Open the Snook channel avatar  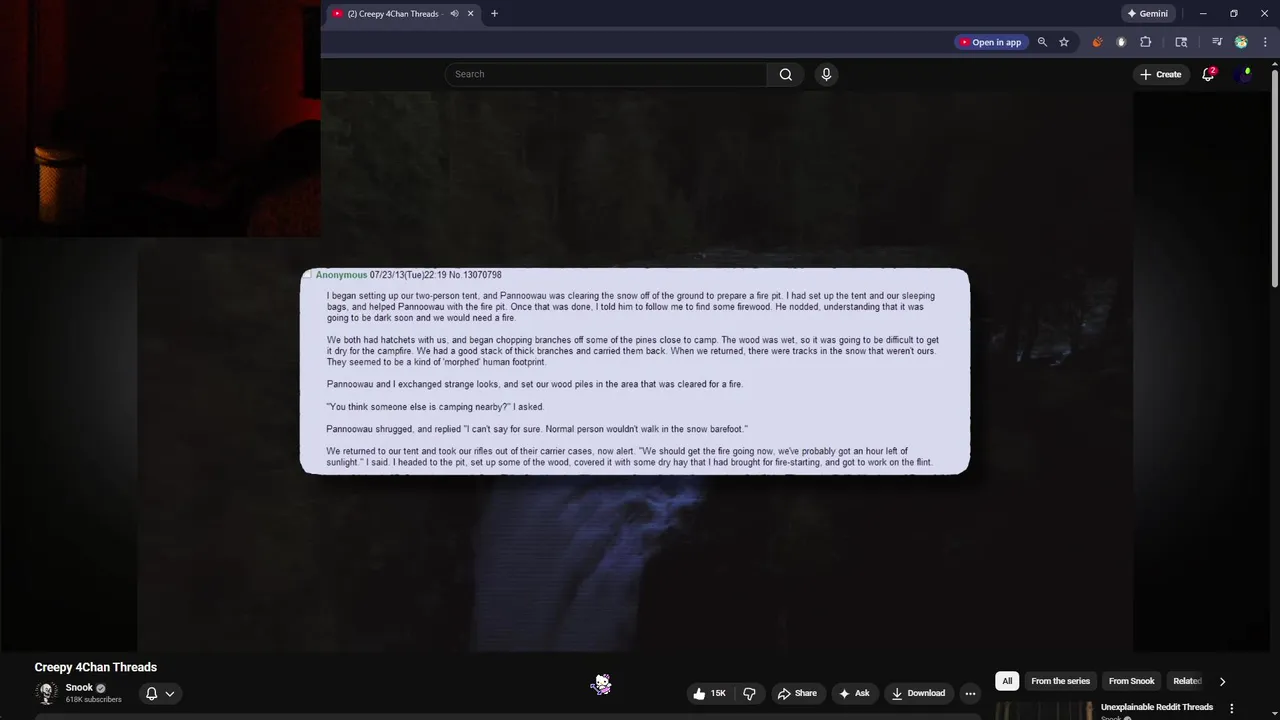(x=46, y=693)
